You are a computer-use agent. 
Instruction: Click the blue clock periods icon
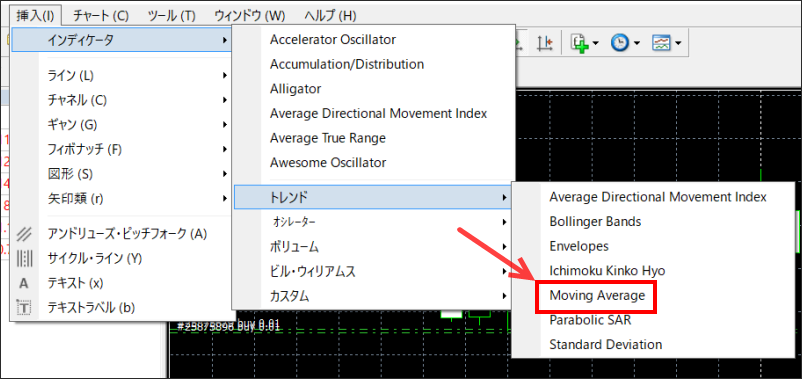pyautogui.click(x=620, y=43)
